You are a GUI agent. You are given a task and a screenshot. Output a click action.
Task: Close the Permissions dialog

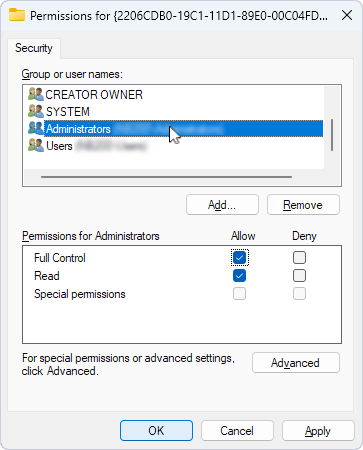347,15
